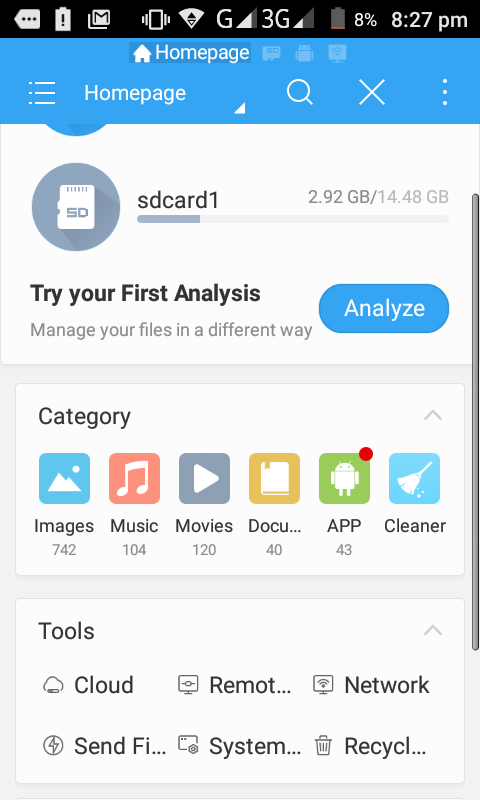Click the sdcard1 storage usage bar
The height and width of the screenshot is (800, 480).
(293, 219)
